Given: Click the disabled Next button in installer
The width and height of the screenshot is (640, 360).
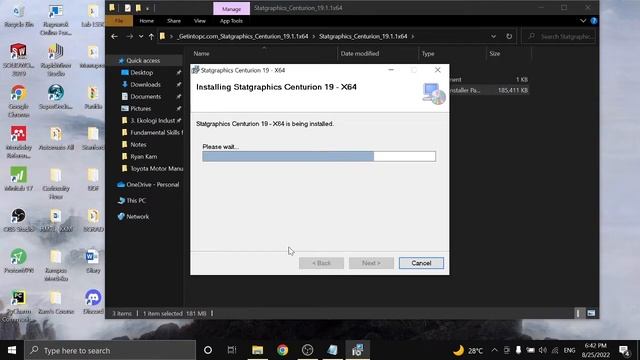Looking at the screenshot, I should (371, 263).
